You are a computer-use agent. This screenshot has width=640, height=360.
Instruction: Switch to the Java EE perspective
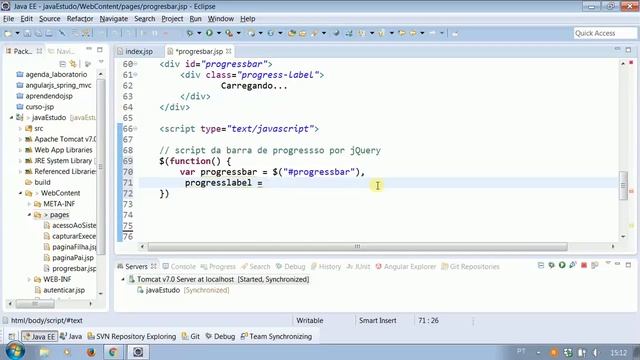tap(39, 336)
